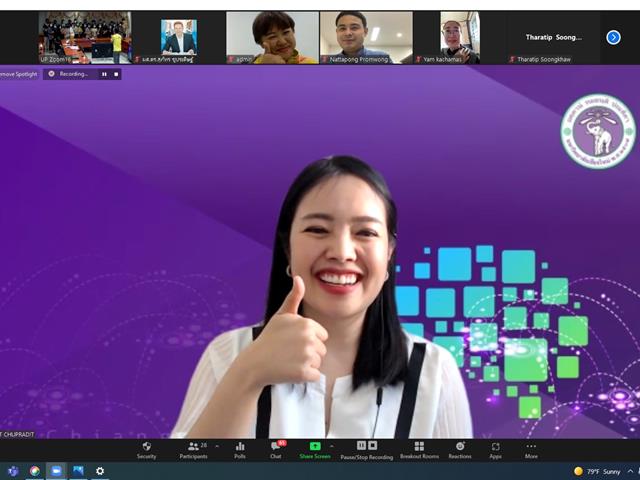
Task: Click the 79°F Sunny weather widget
Action: [x=597, y=472]
